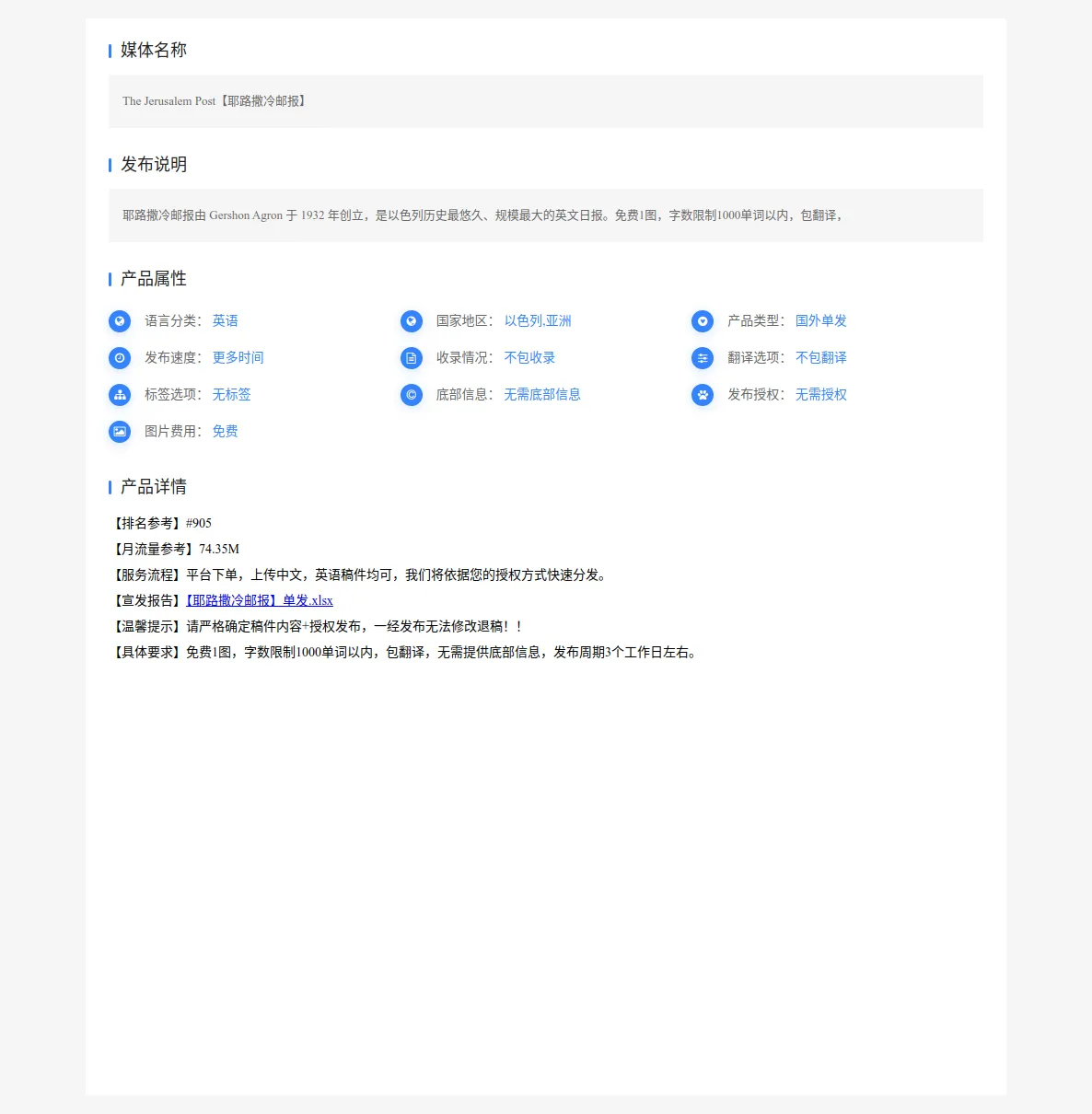1092x1114 pixels.
Task: Click the 【服务流程】 service process line
Action: tap(359, 574)
